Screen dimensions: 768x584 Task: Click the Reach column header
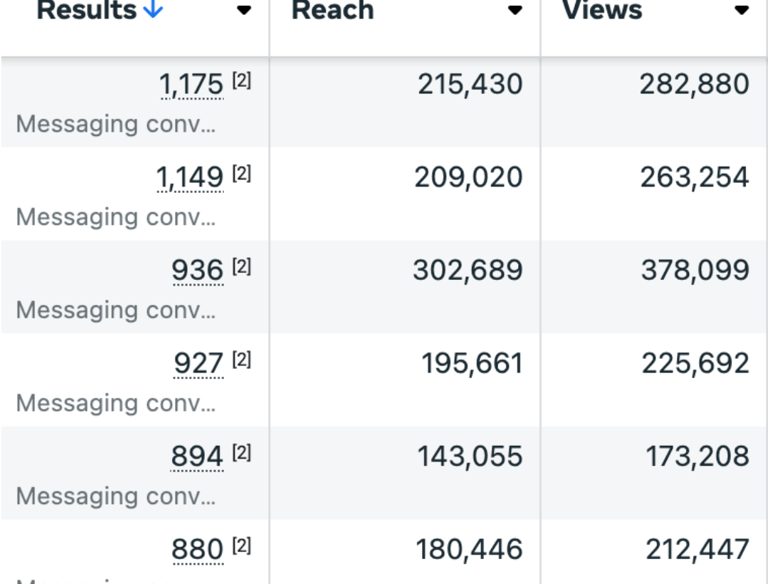333,10
